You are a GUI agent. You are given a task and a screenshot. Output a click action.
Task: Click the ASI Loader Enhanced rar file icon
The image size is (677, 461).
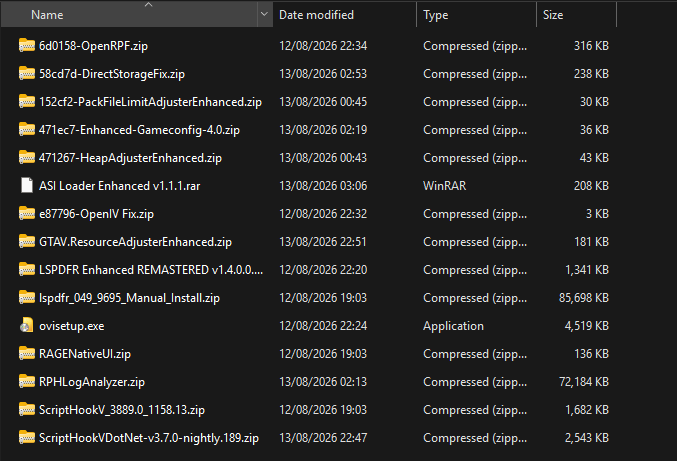27,185
